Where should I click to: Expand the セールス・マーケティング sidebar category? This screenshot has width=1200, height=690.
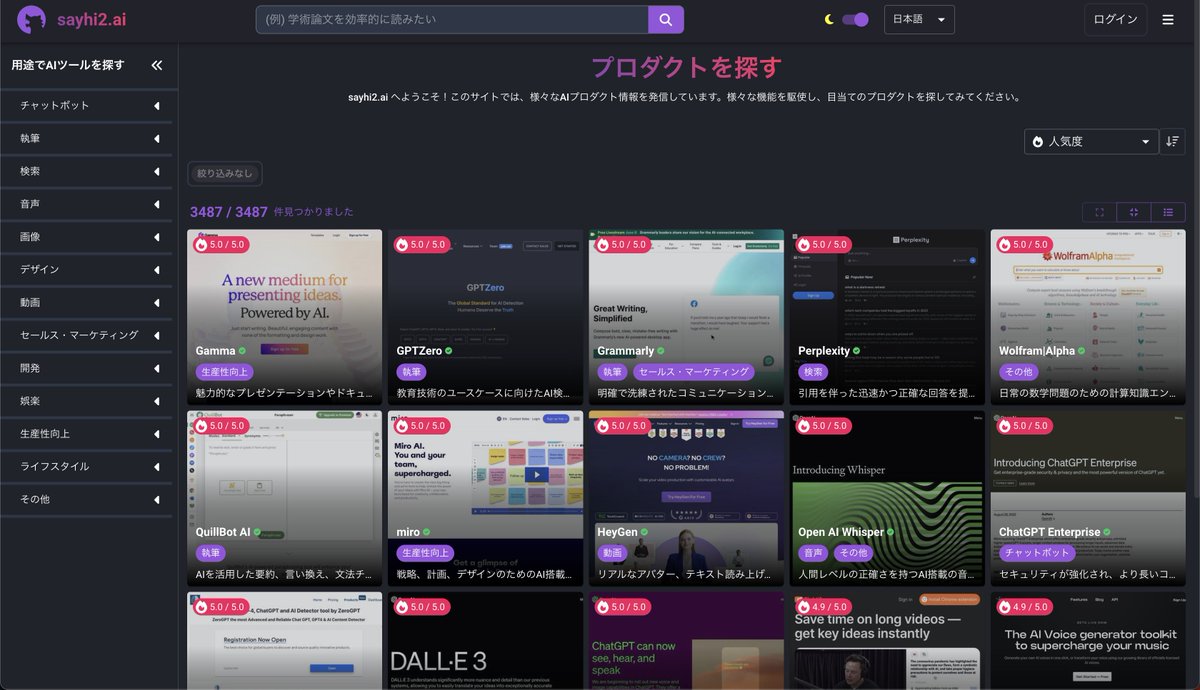[x=89, y=335]
